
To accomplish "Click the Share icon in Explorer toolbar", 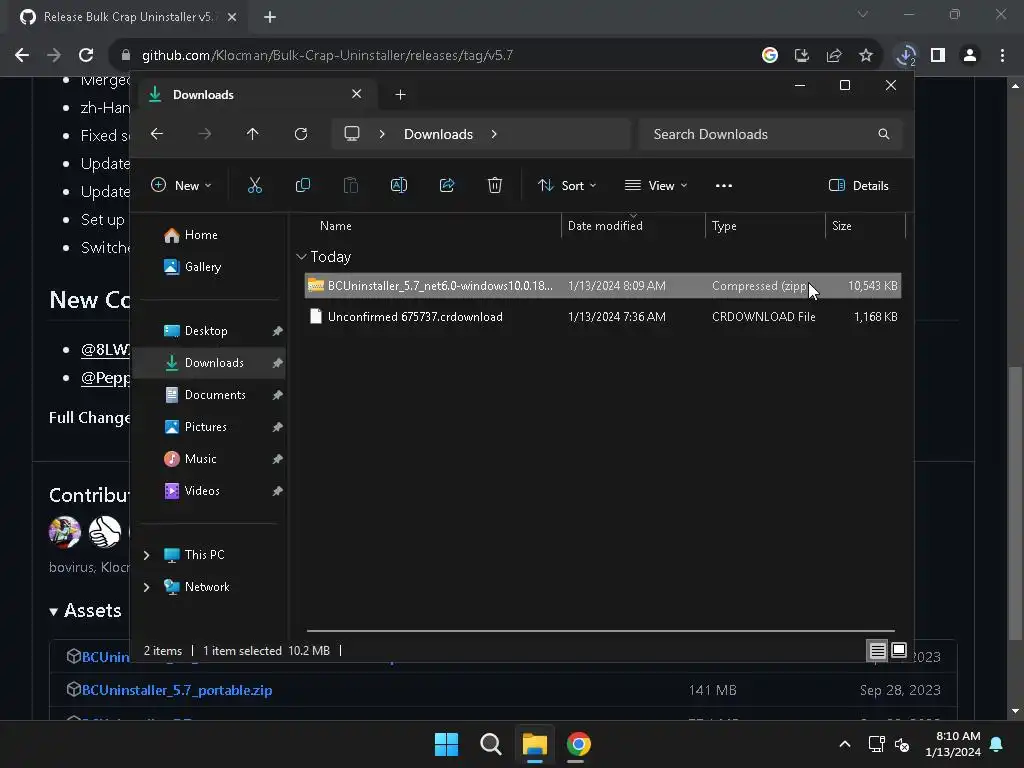I will [447, 185].
